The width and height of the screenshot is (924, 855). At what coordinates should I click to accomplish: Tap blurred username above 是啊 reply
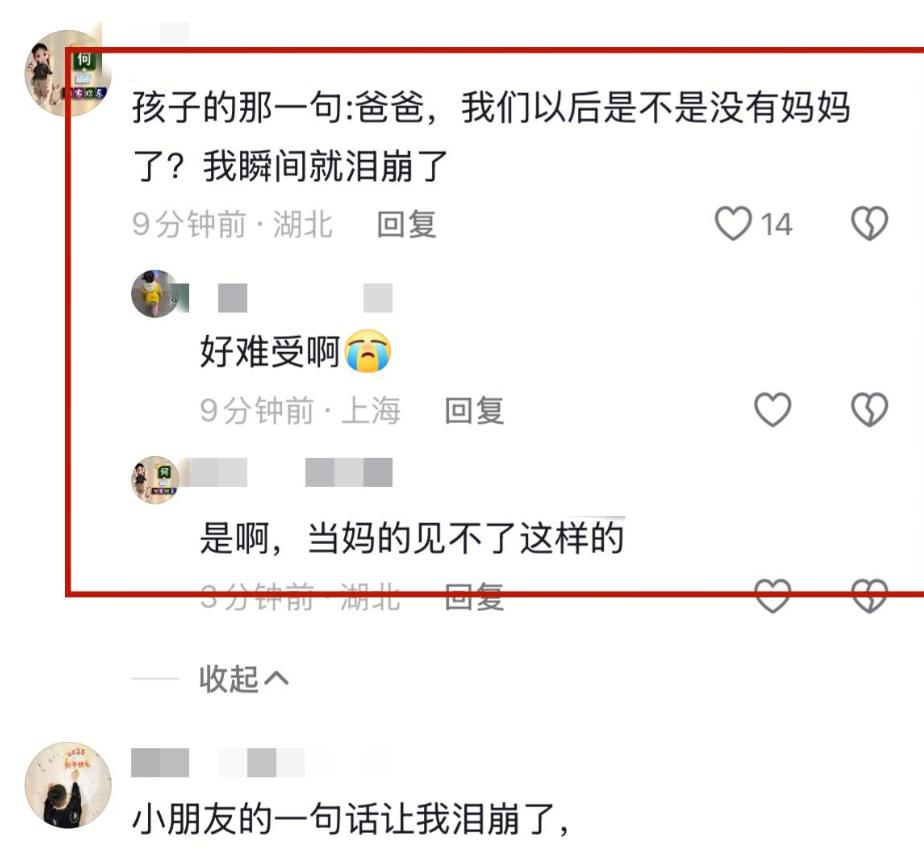click(x=291, y=472)
